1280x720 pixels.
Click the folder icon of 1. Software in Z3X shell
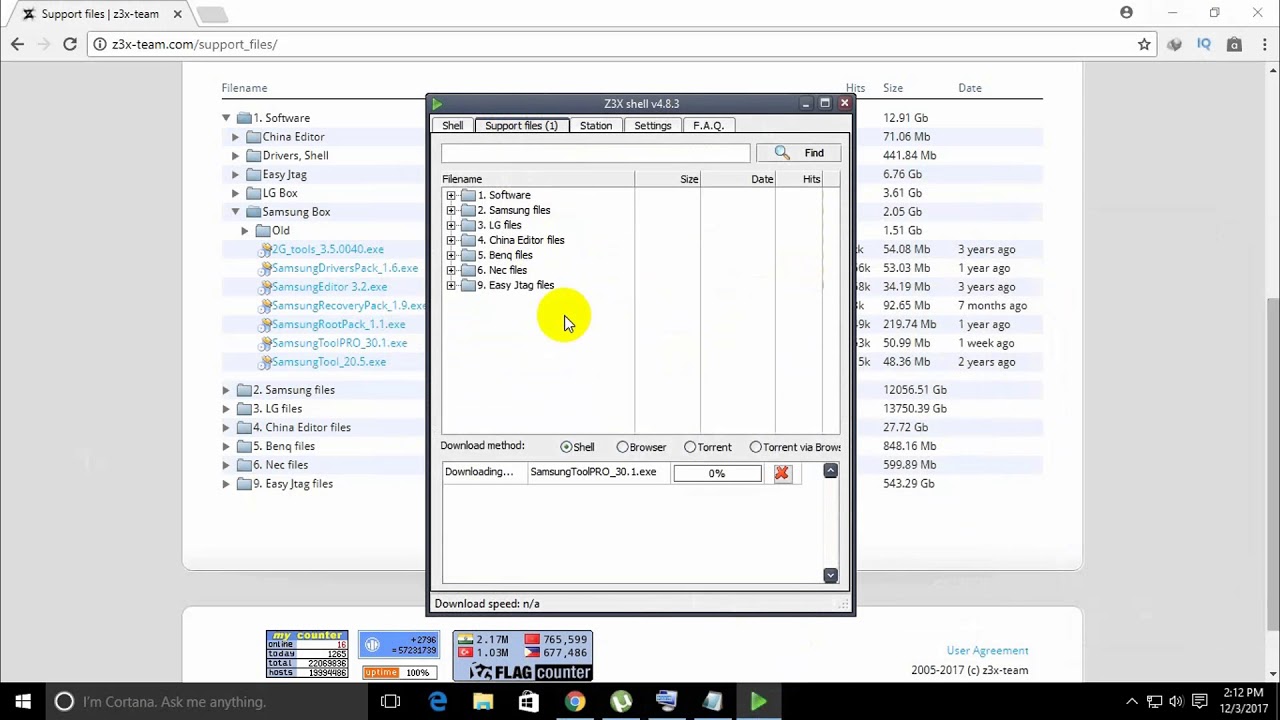467,195
